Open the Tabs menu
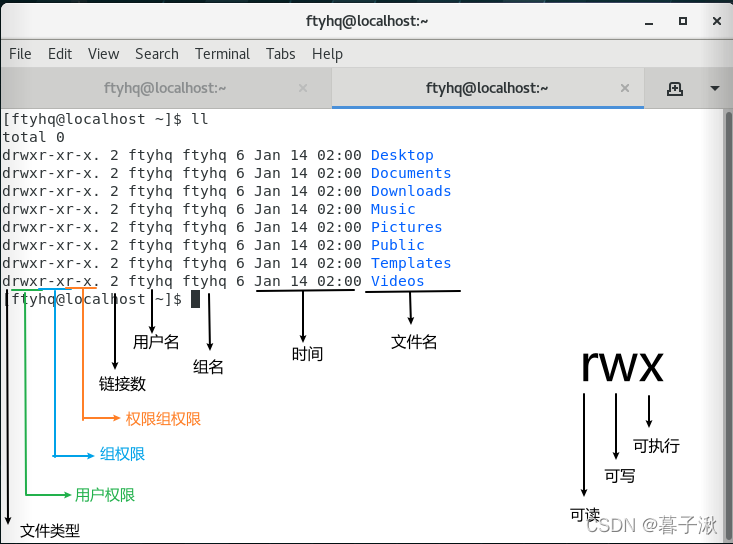 point(280,54)
